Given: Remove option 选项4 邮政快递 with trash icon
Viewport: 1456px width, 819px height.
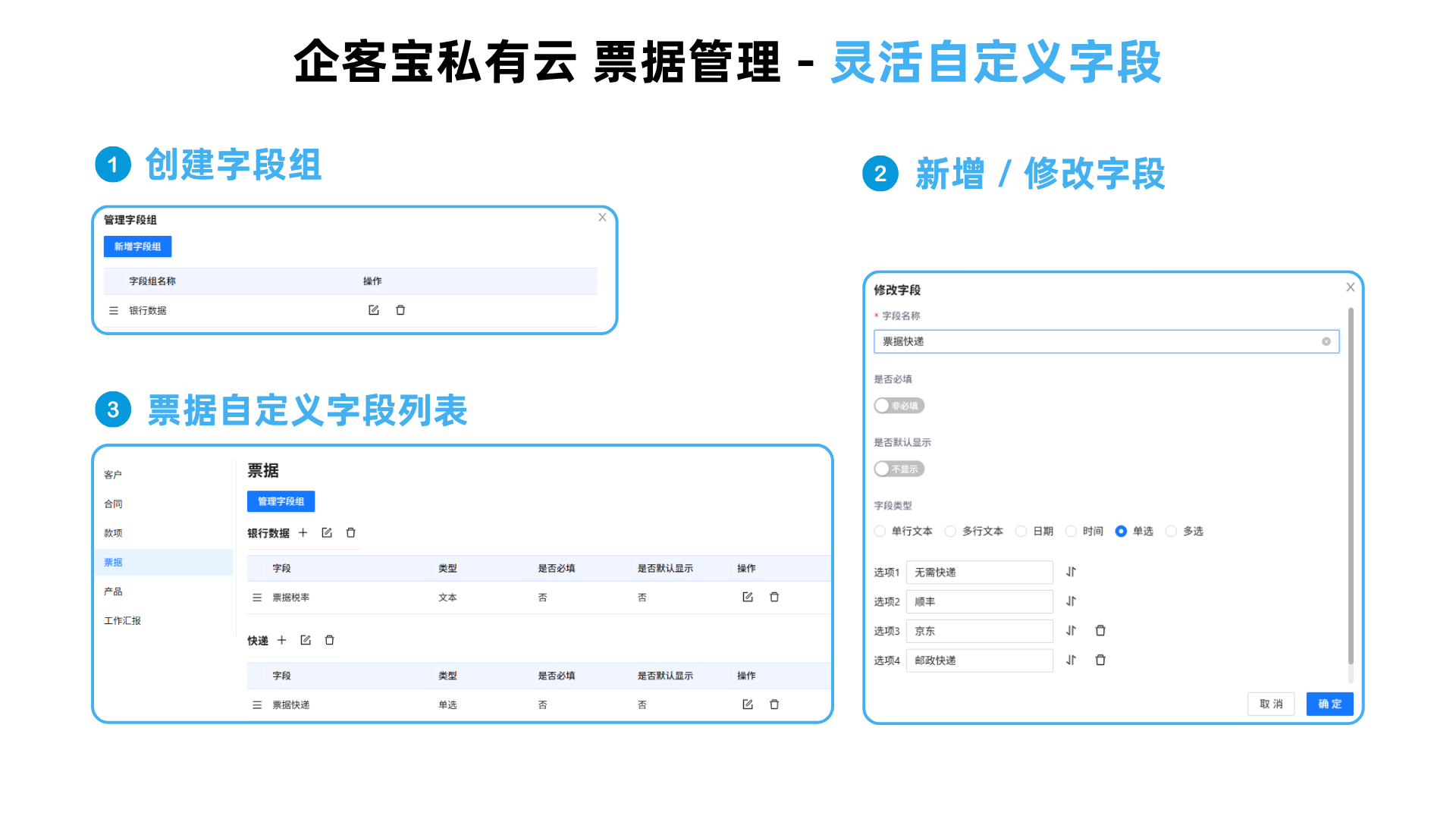Looking at the screenshot, I should [x=1100, y=660].
